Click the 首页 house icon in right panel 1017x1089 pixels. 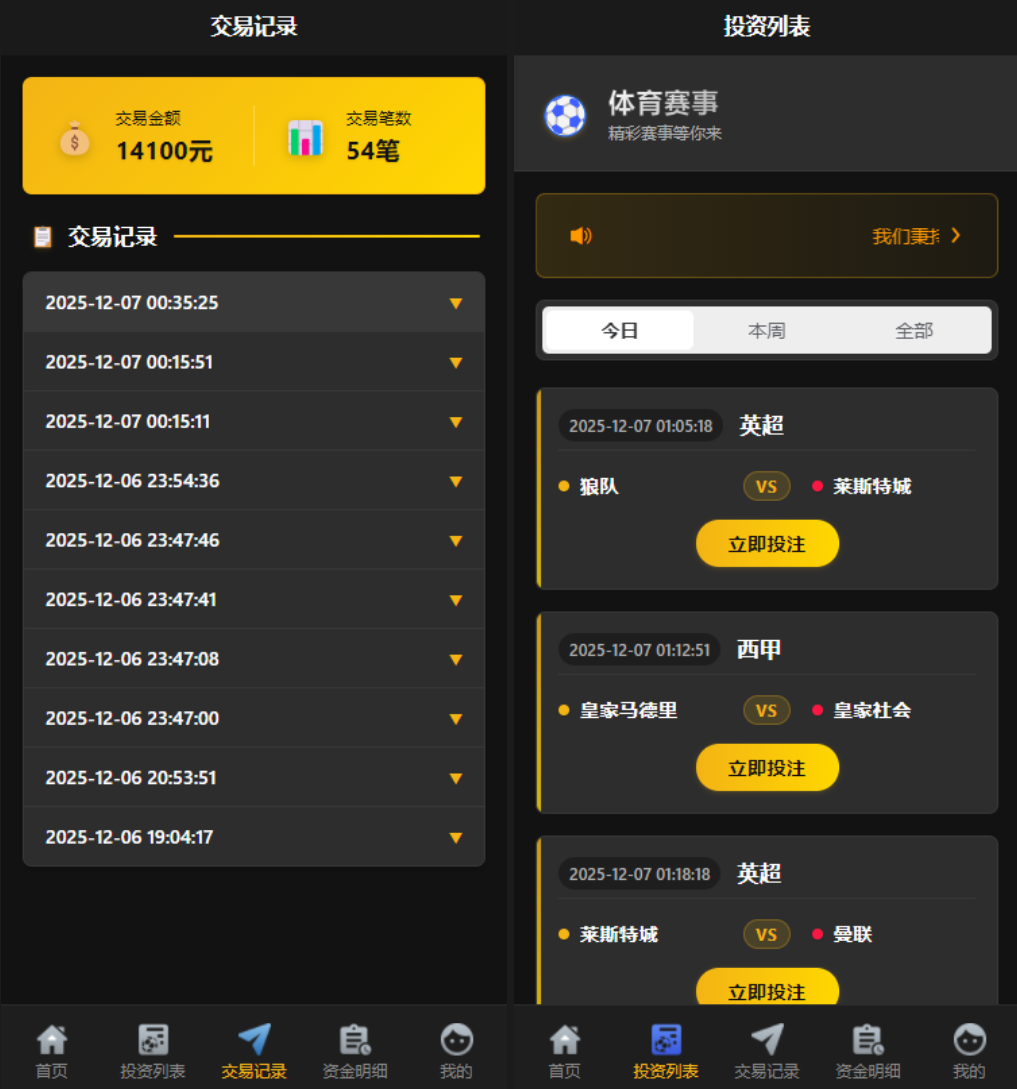(x=565, y=1040)
